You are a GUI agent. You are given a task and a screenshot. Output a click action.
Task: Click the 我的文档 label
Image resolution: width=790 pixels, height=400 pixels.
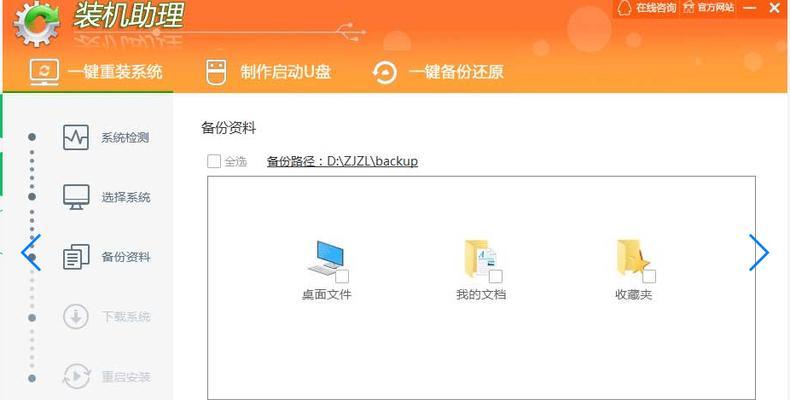coord(481,294)
